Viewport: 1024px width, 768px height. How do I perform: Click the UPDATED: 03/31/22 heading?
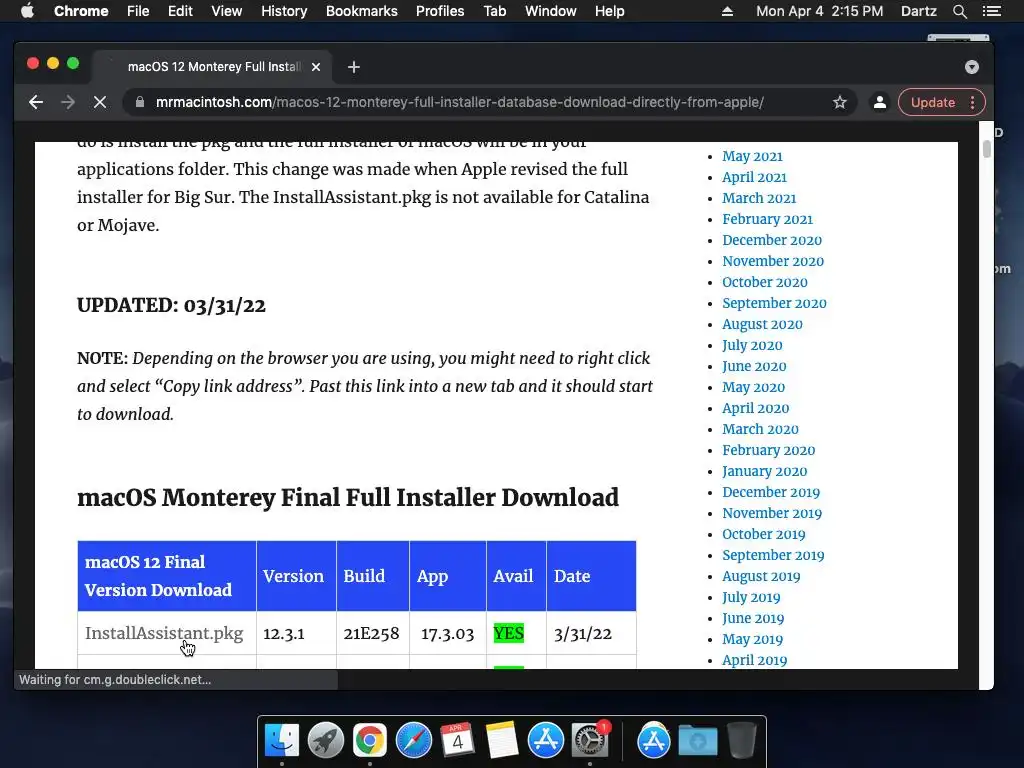(x=171, y=305)
